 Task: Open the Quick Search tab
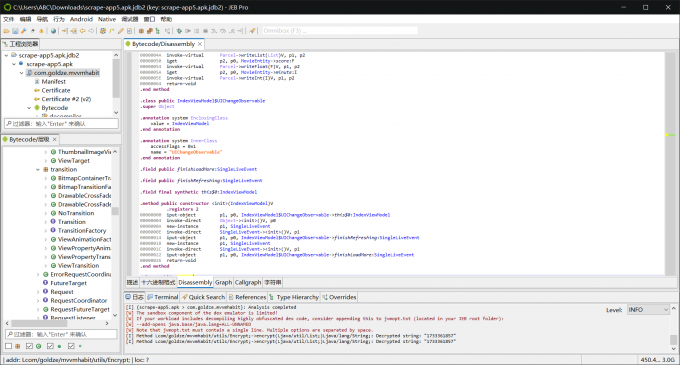203,297
